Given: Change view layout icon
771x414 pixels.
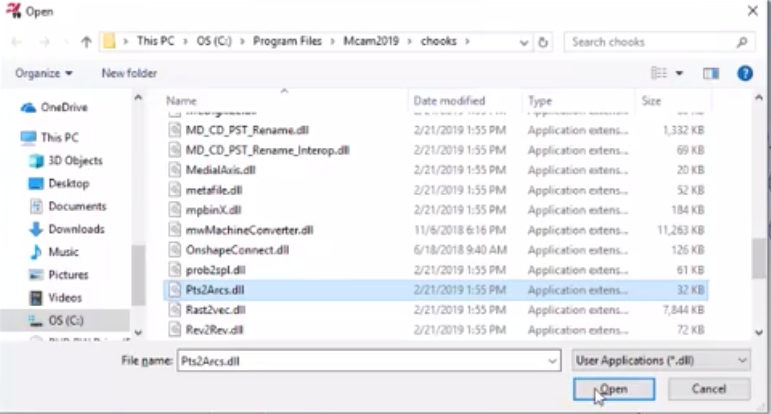Looking at the screenshot, I should pos(659,73).
